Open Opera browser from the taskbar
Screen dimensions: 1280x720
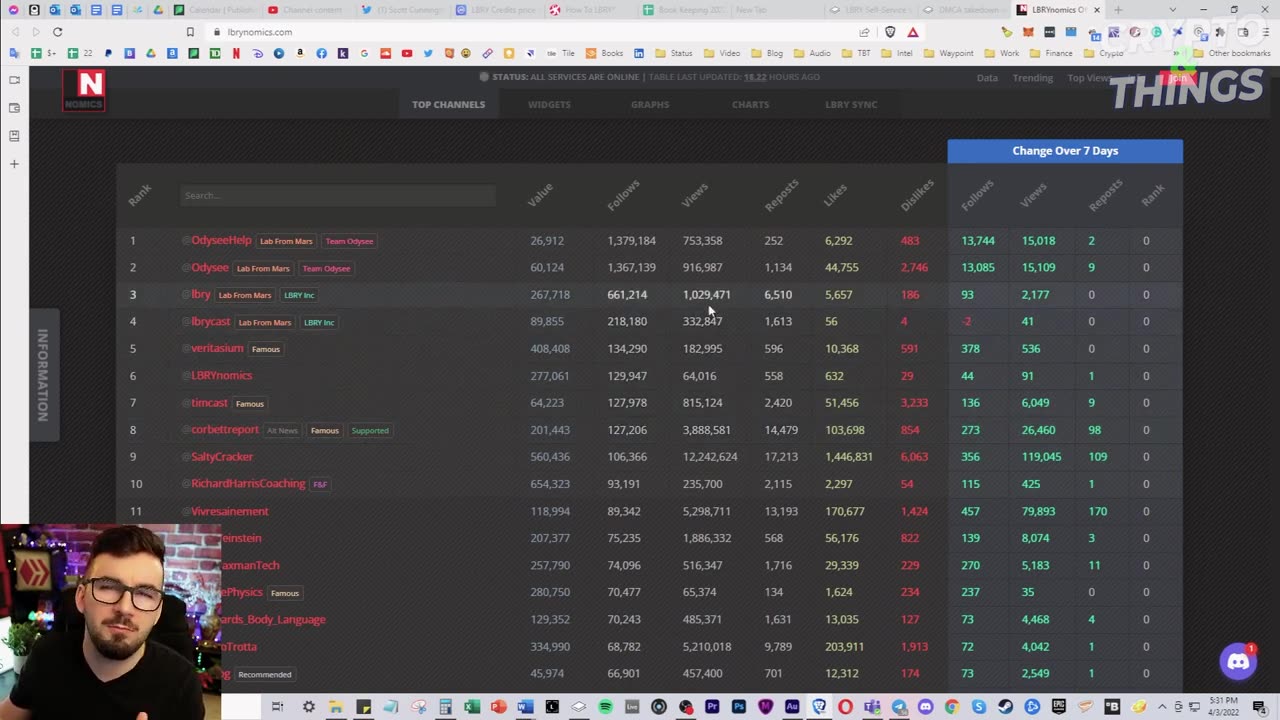[x=846, y=707]
